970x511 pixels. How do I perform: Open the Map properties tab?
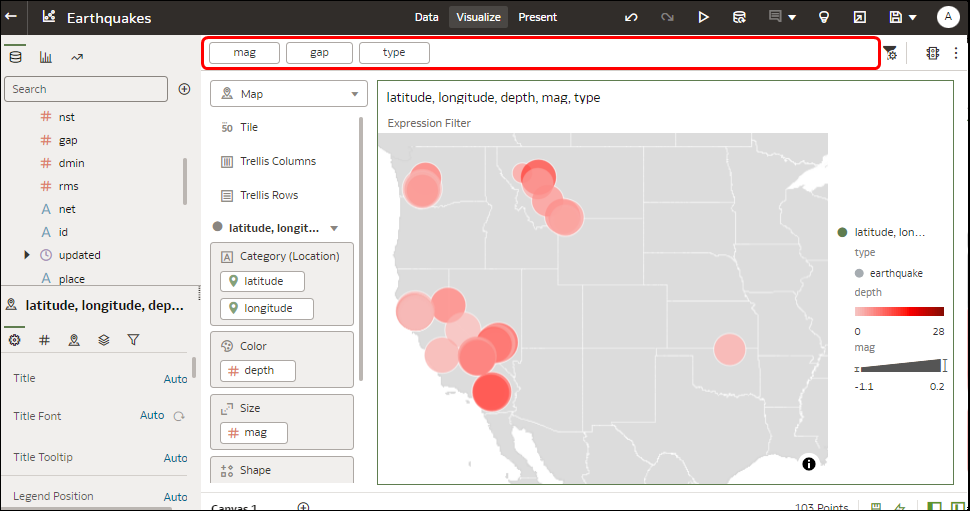[x=74, y=340]
